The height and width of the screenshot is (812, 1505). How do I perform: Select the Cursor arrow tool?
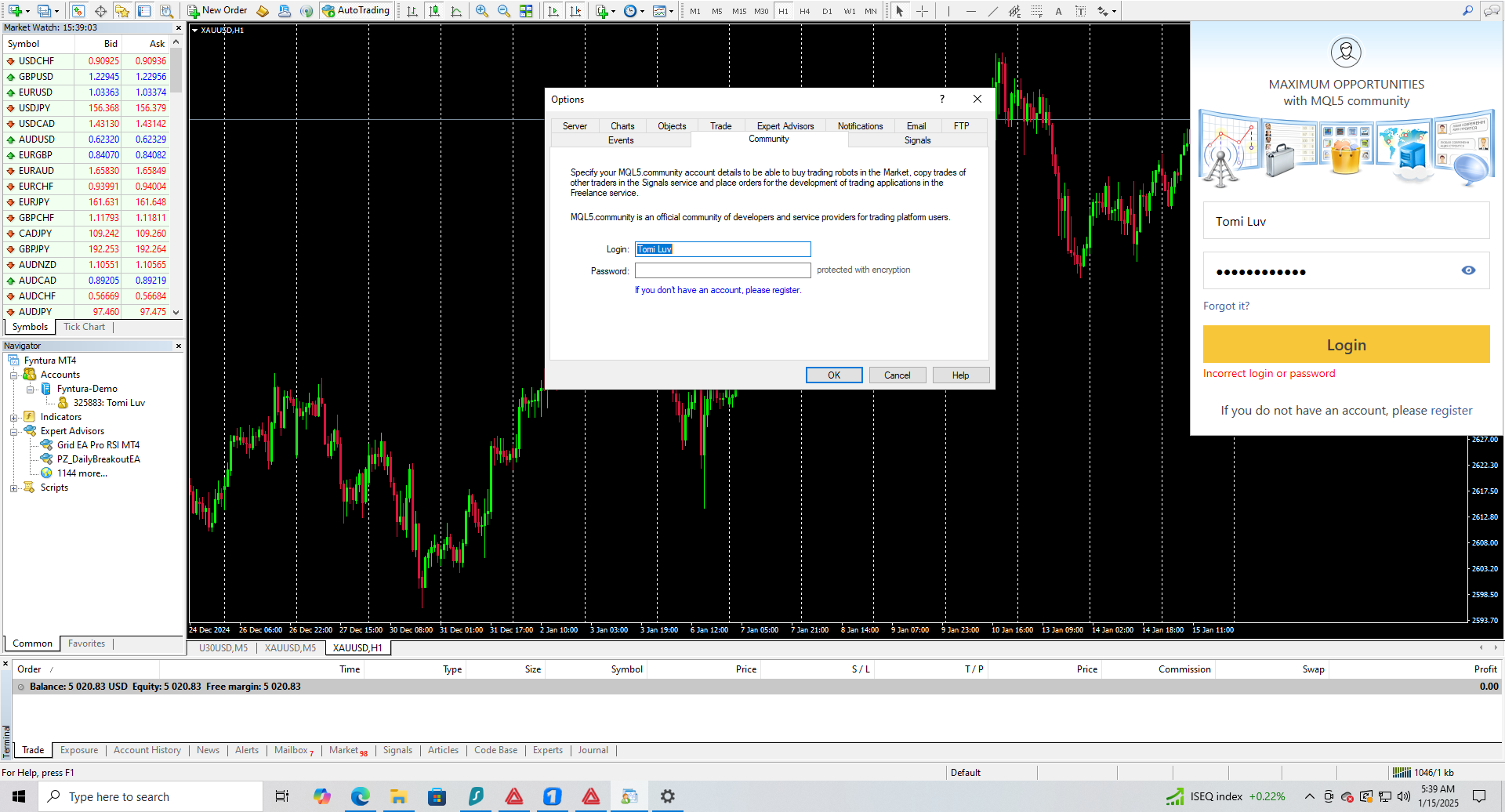tap(900, 11)
